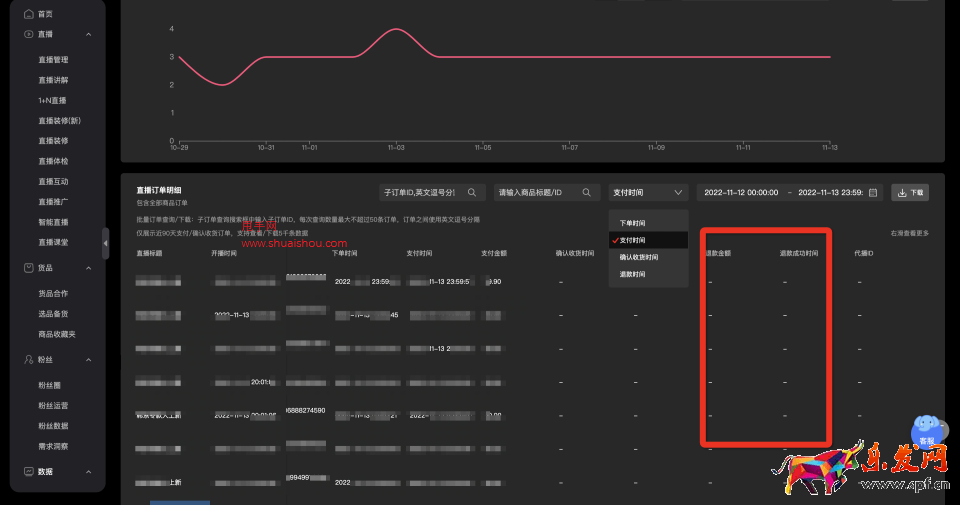Image resolution: width=960 pixels, height=505 pixels.
Task: Select 下单时间 option in dropdown list
Action: click(632, 223)
